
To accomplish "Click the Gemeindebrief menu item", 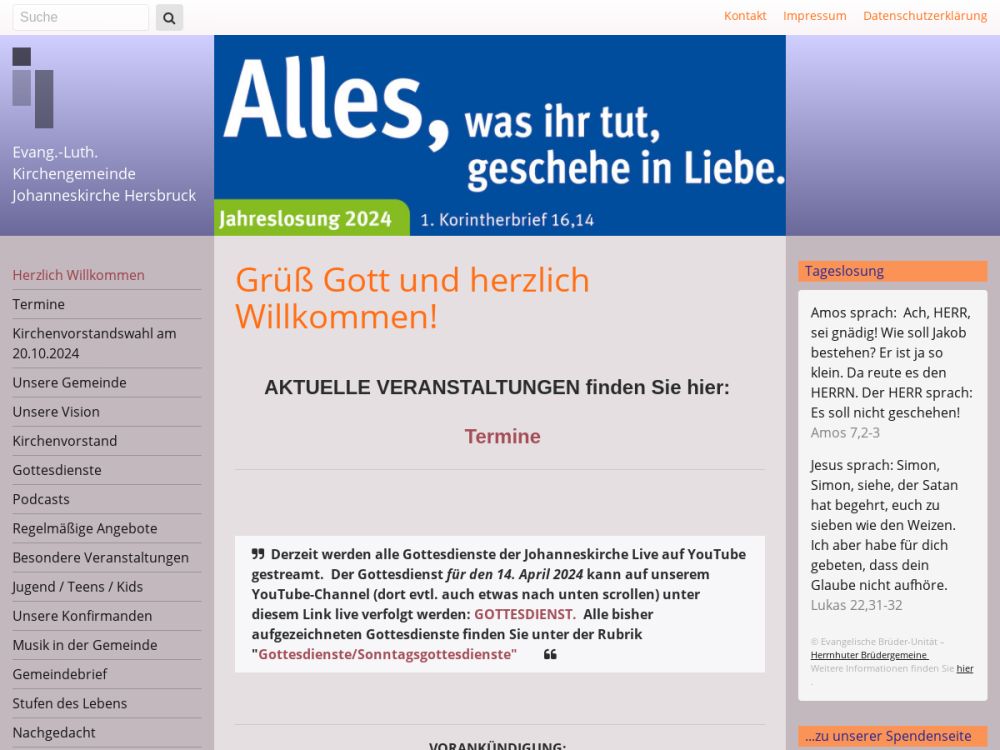I will [60, 674].
